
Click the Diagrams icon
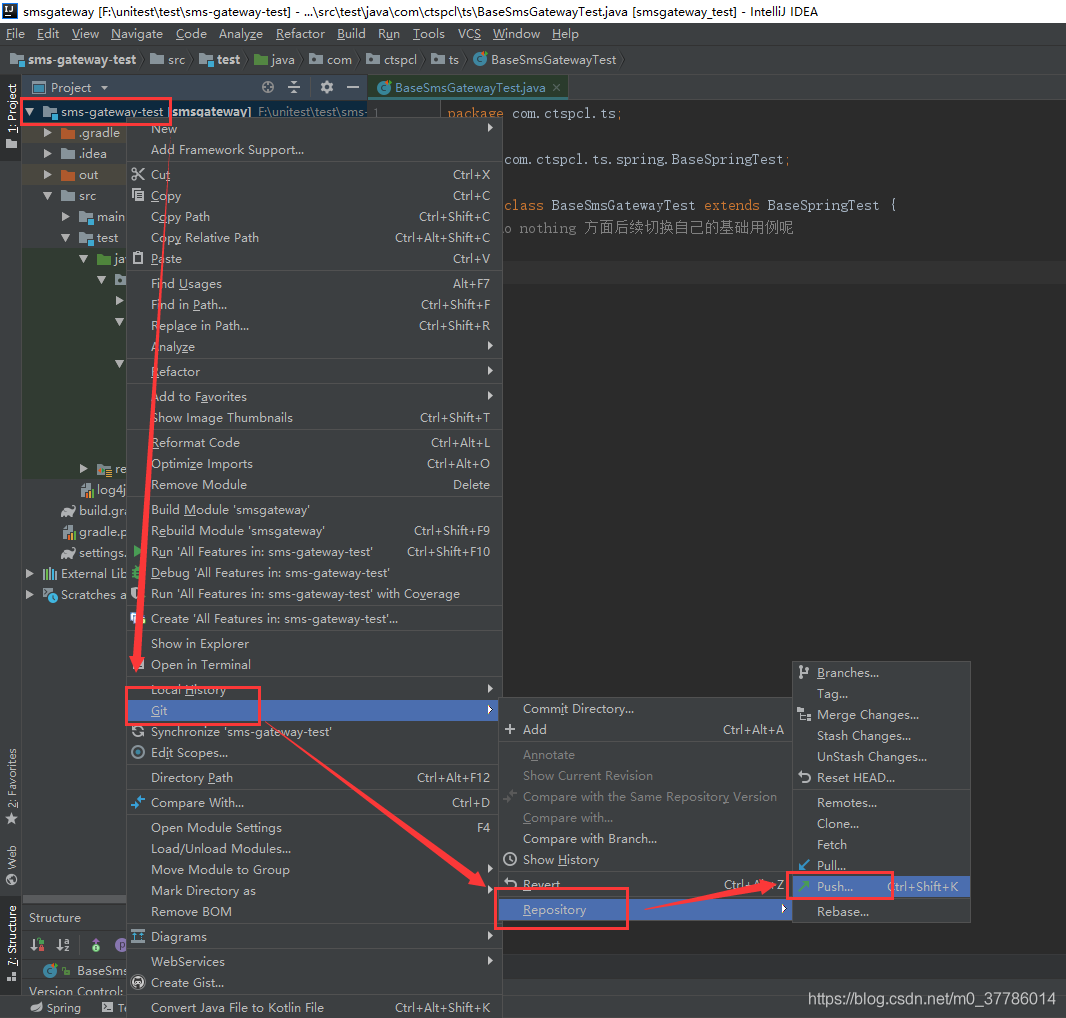pyautogui.click(x=138, y=936)
